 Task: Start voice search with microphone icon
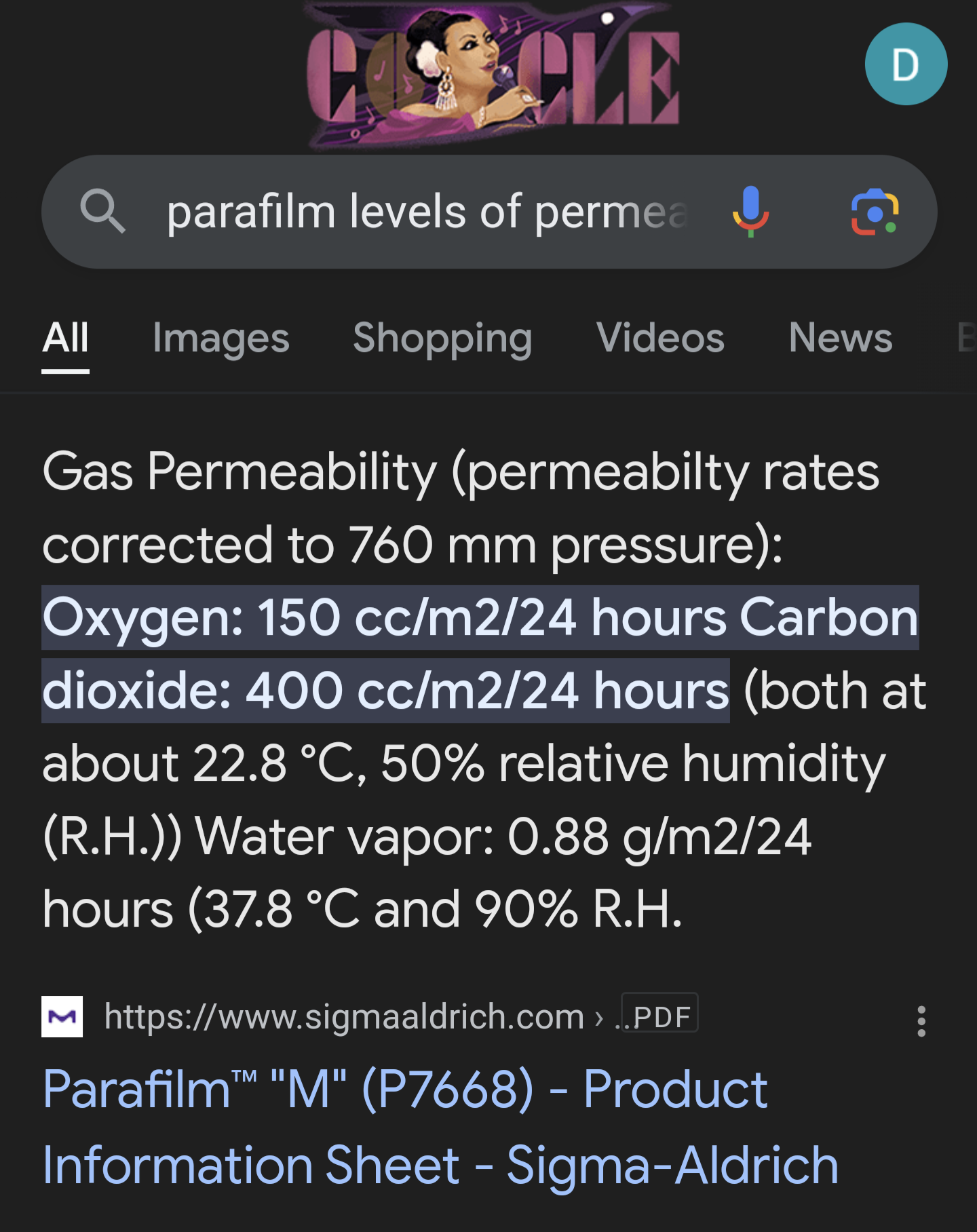click(x=750, y=212)
